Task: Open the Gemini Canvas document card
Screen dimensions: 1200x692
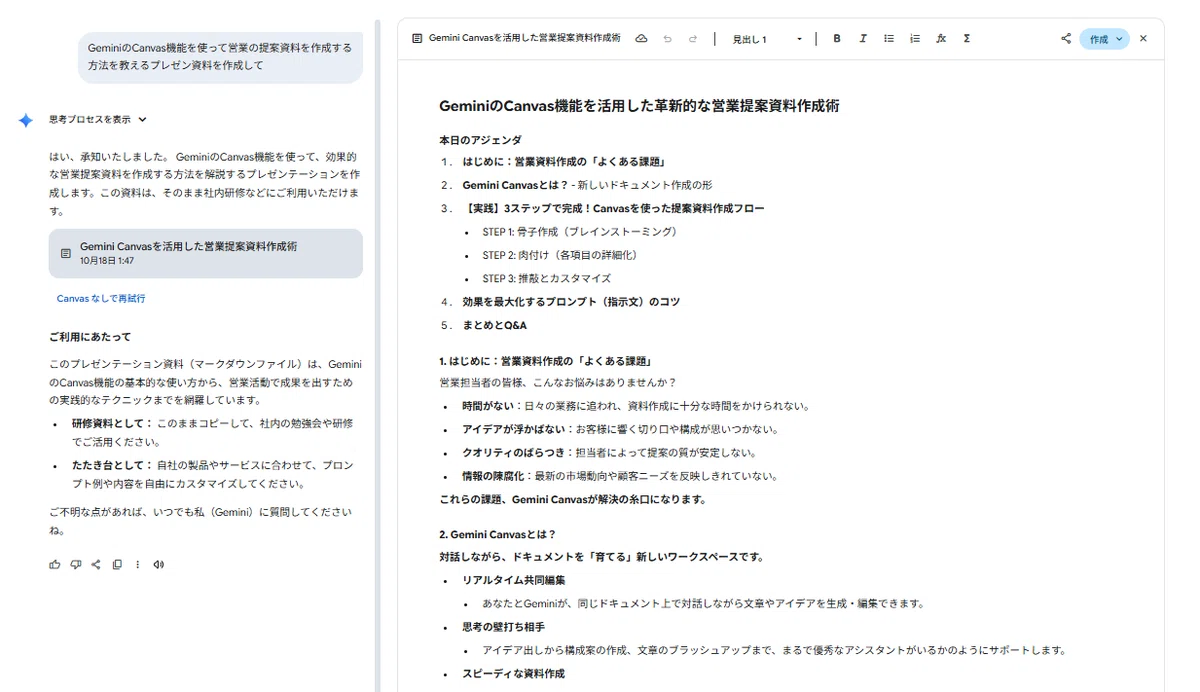Action: pos(205,253)
